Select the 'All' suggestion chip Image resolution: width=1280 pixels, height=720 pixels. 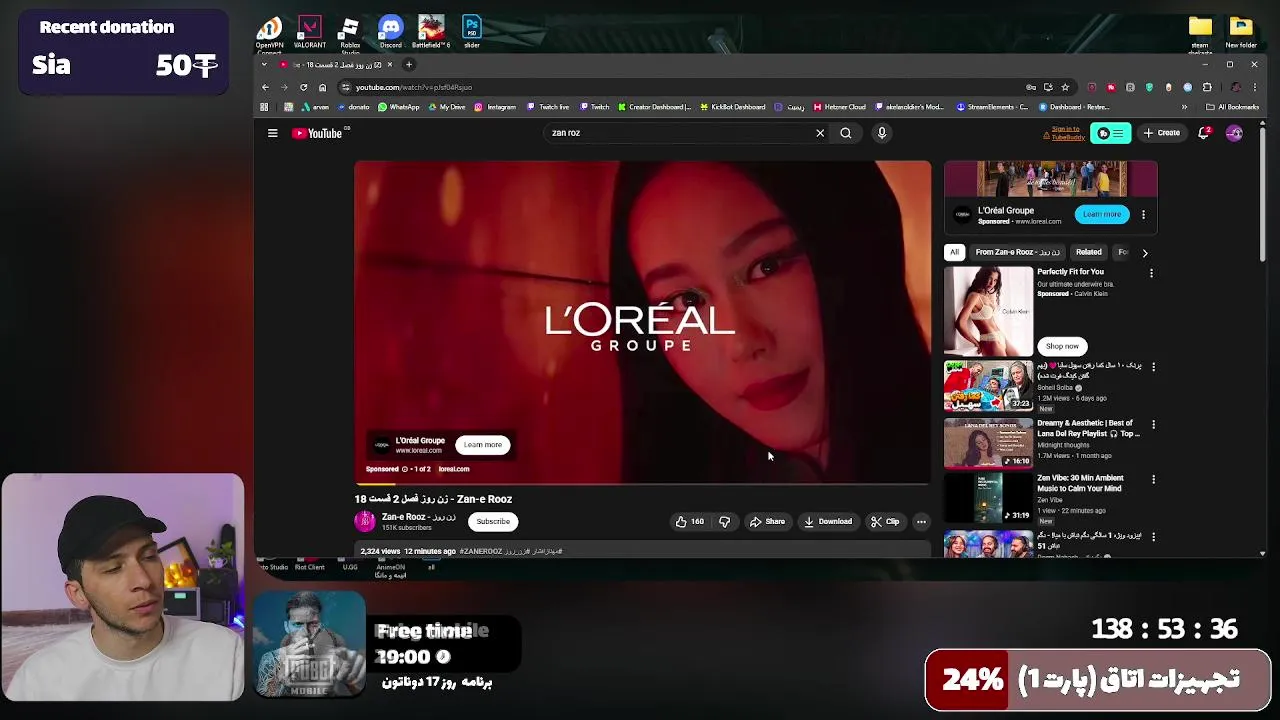954,252
